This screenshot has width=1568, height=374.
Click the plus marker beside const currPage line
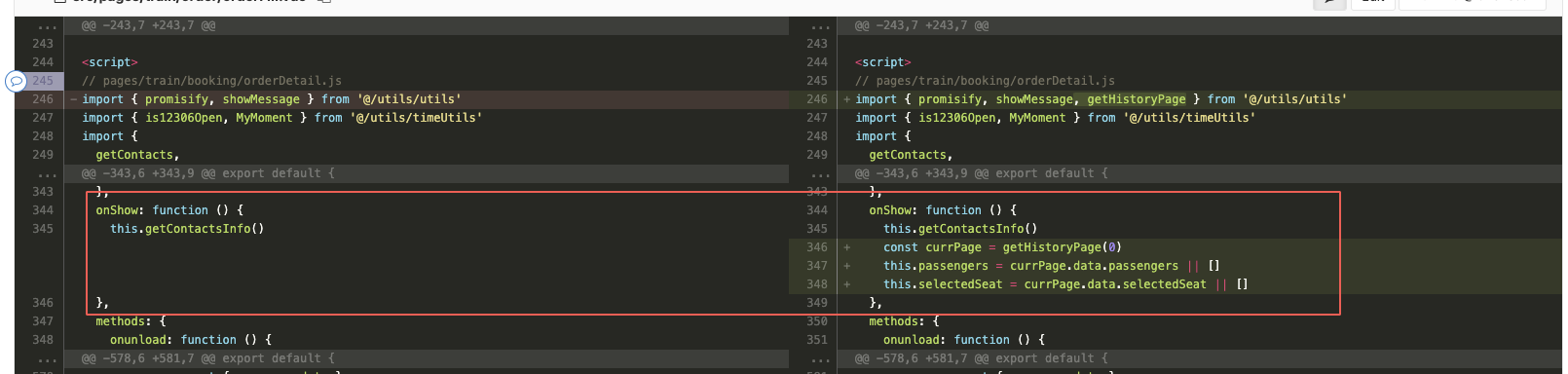[846, 247]
